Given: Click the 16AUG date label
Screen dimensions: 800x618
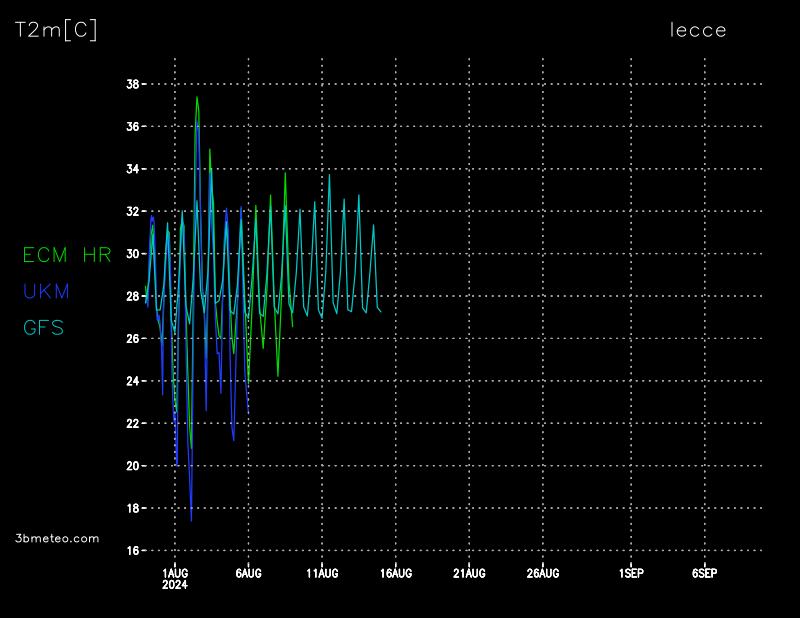Looking at the screenshot, I should pos(396,573).
